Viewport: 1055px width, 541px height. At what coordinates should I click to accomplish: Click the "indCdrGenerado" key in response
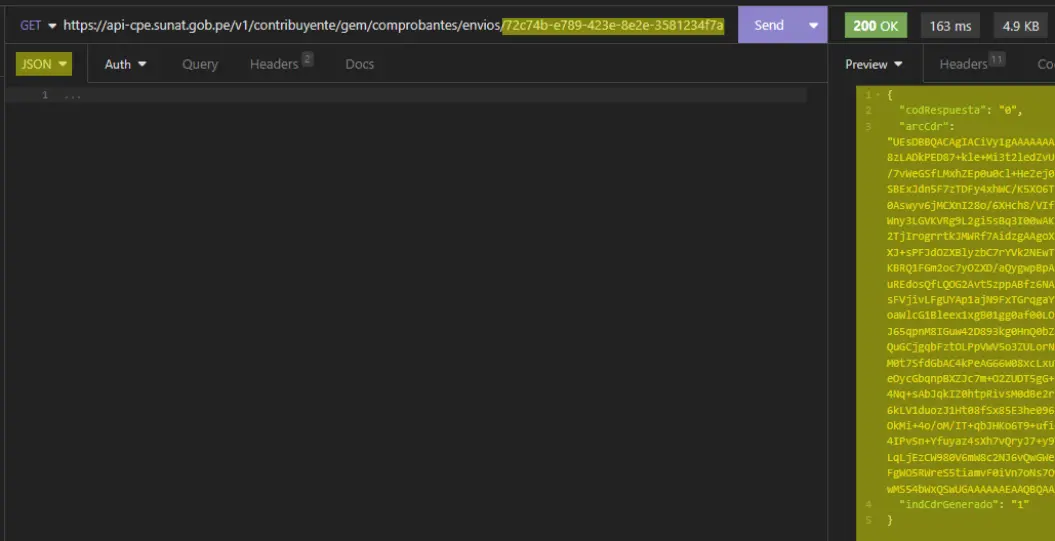coord(950,504)
